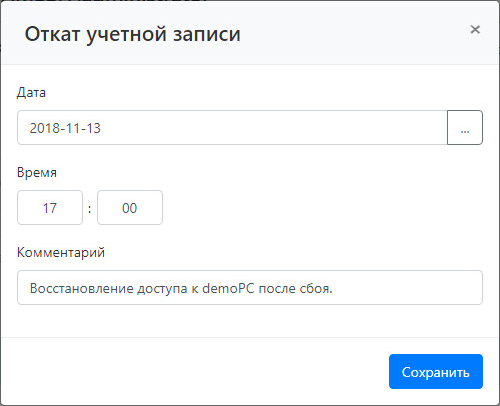Close the Откат учетной записи dialog
This screenshot has width=500, height=406.
(475, 30)
